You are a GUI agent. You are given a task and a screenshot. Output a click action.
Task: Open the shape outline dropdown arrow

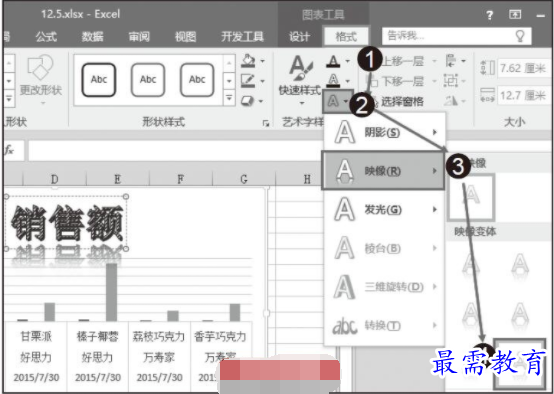[263, 81]
